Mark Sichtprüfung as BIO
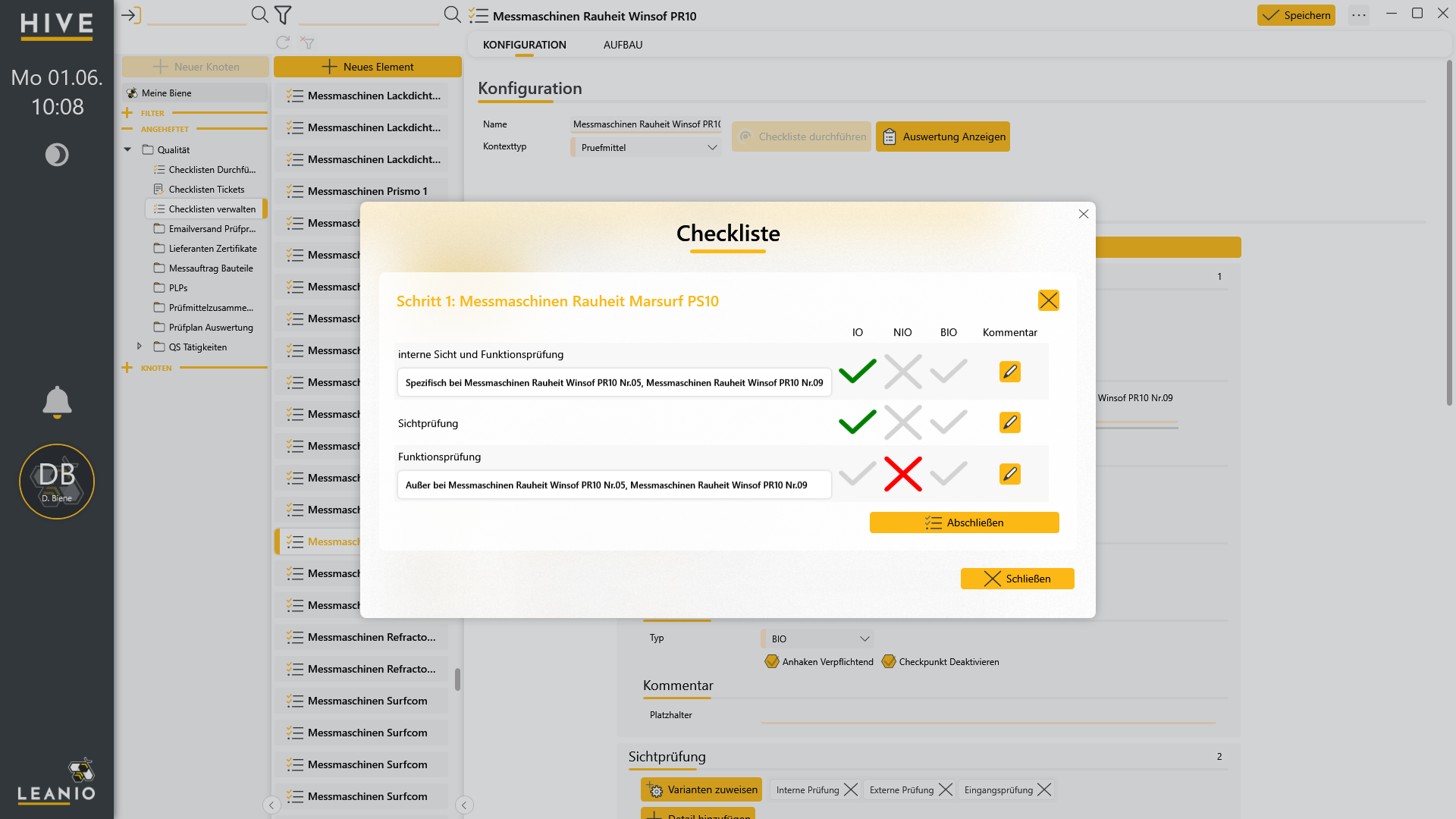The width and height of the screenshot is (1456, 819). tap(949, 422)
